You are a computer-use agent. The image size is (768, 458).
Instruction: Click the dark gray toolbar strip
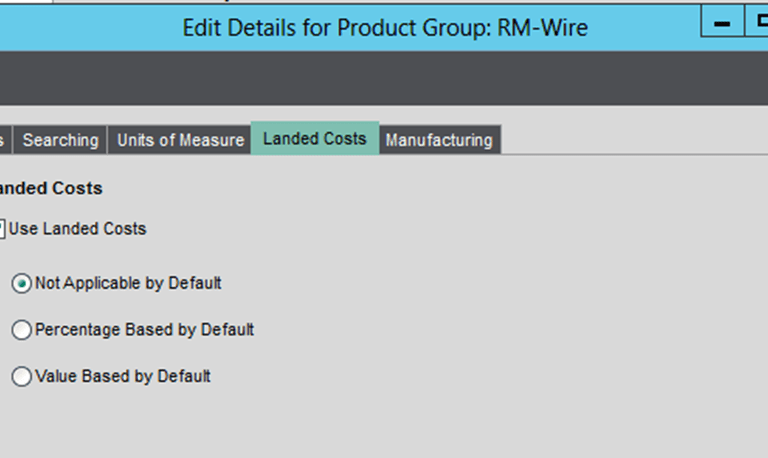pos(384,78)
